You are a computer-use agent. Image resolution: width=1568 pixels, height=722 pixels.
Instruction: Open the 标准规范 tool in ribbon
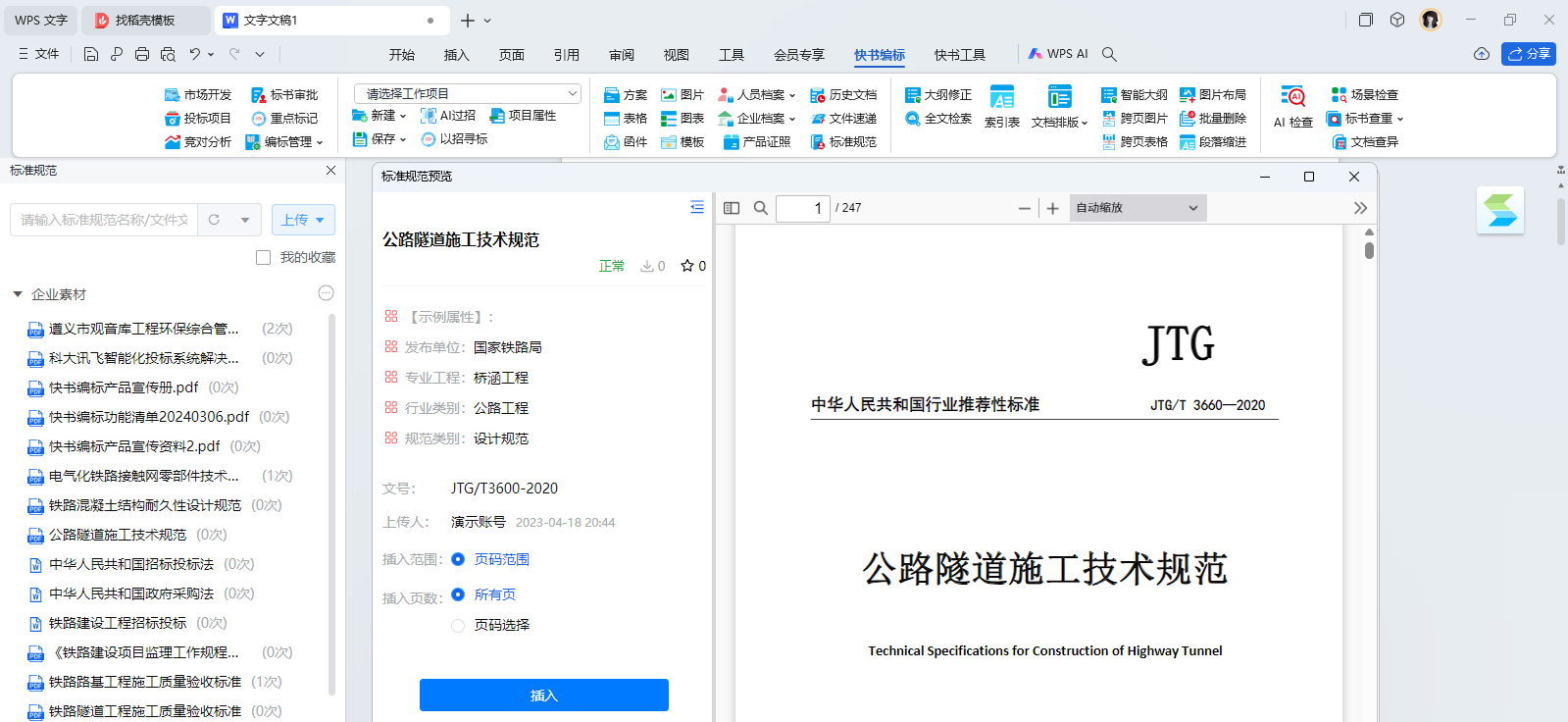coord(843,142)
